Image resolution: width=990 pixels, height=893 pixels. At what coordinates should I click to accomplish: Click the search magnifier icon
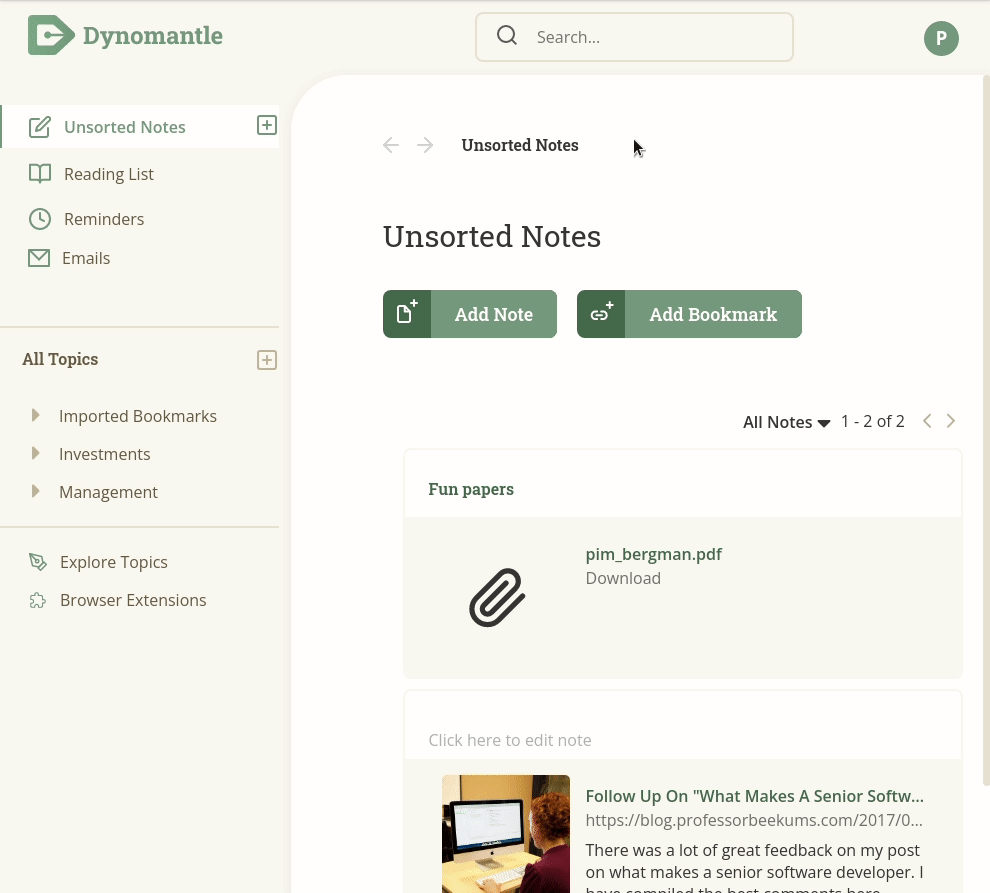tap(506, 35)
